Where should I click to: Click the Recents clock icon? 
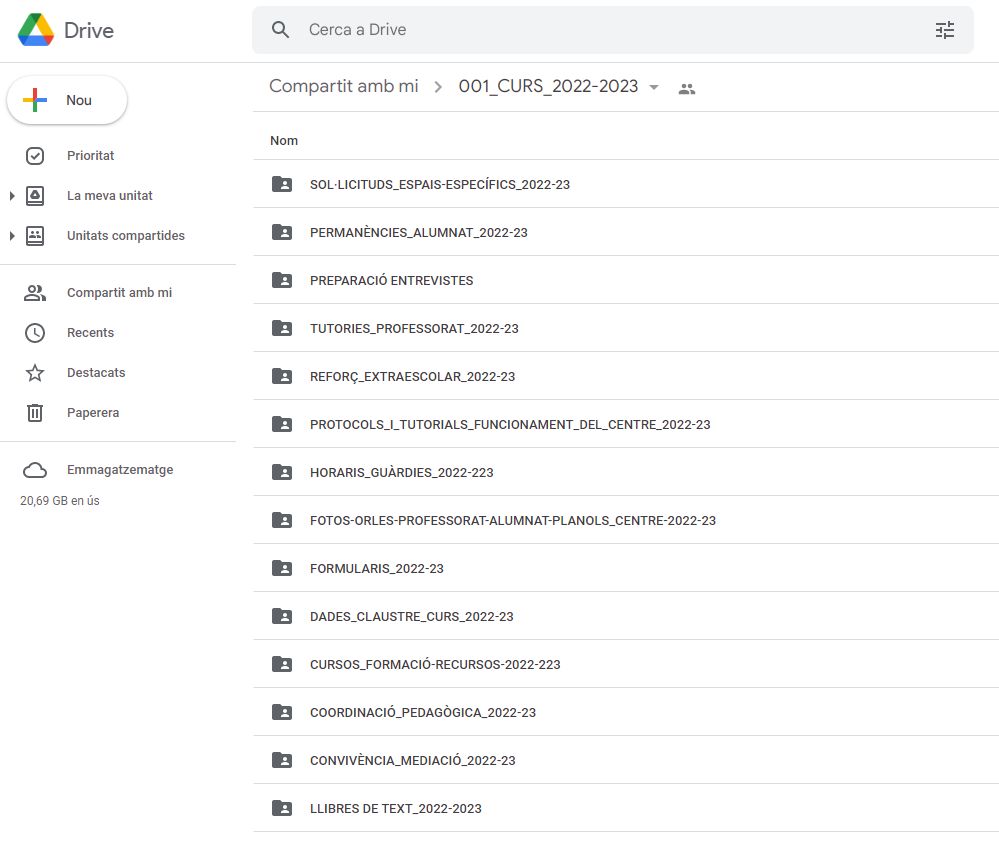pos(35,333)
